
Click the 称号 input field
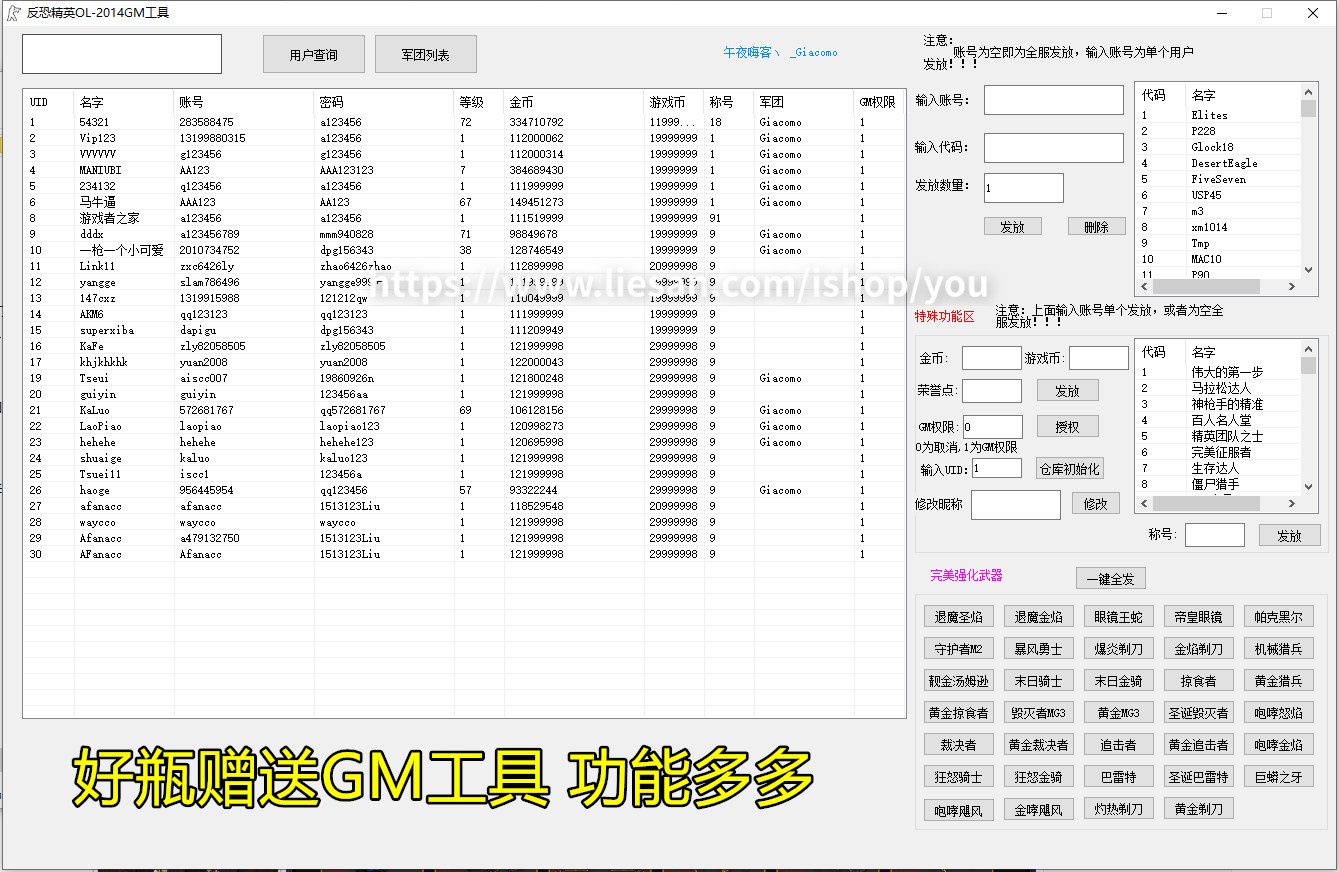(x=1214, y=535)
